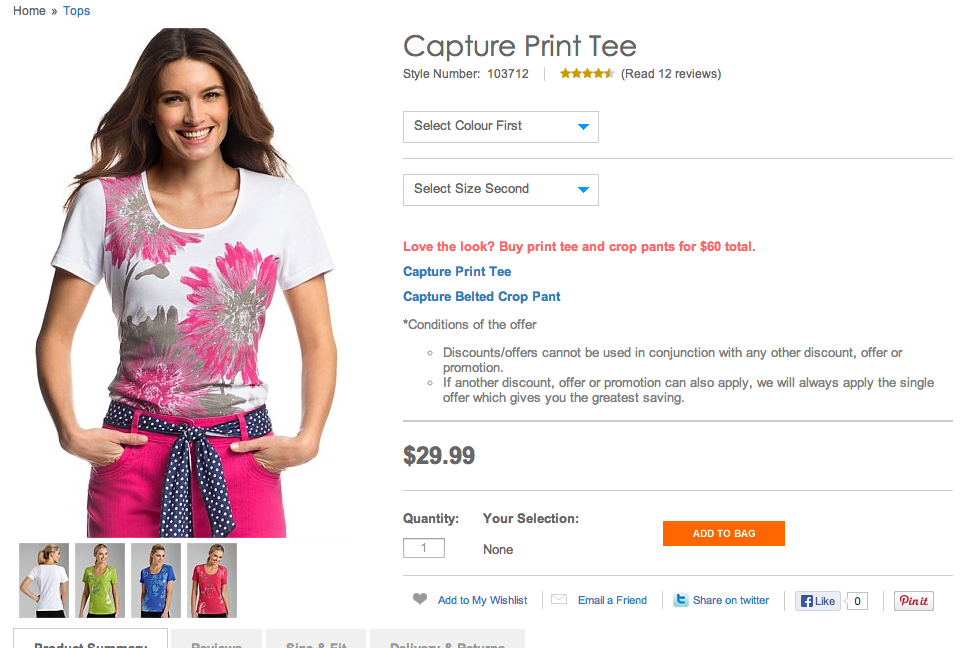Click inside the Quantity input field
This screenshot has height=648, width=960.
423,547
